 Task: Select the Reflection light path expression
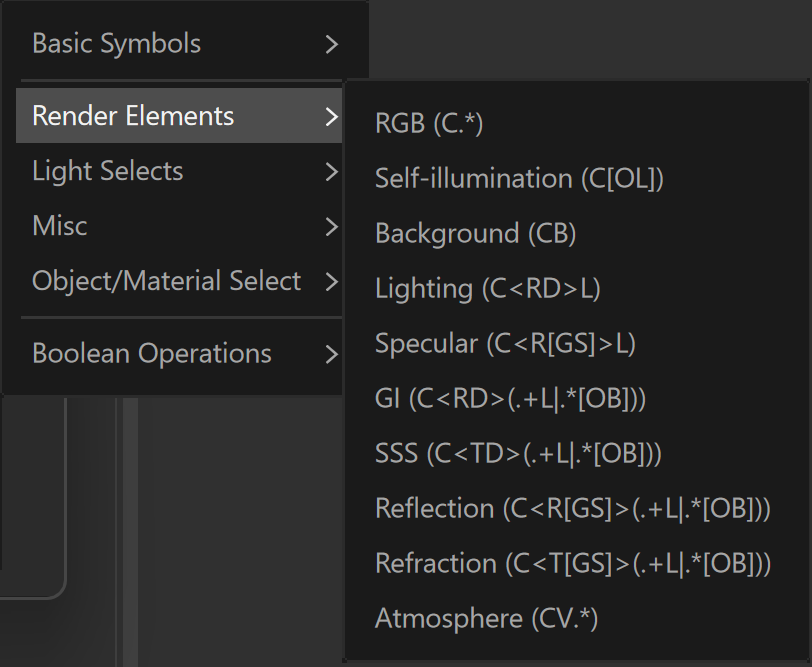click(577, 509)
